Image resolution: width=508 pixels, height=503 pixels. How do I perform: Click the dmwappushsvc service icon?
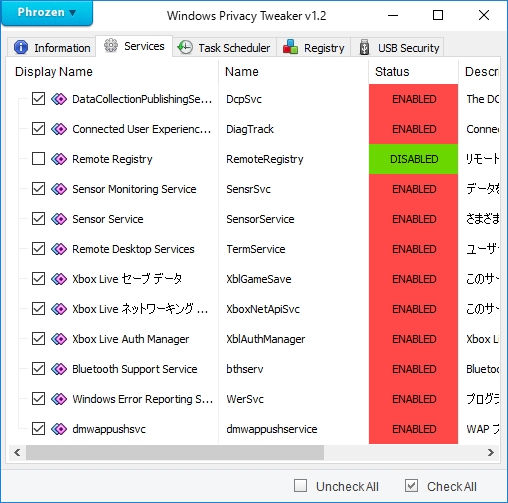coord(59,429)
